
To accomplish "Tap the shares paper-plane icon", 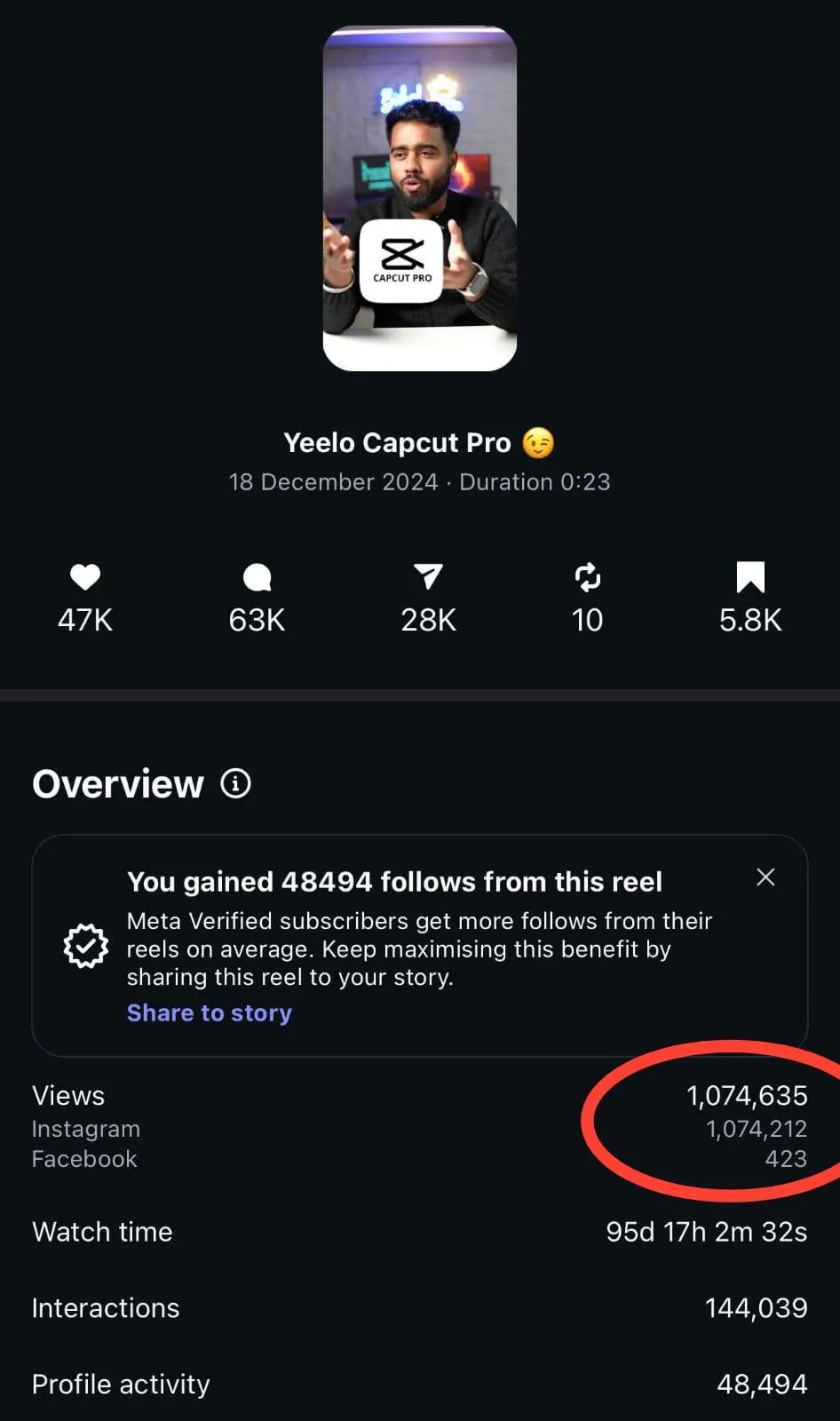I will pos(428,577).
